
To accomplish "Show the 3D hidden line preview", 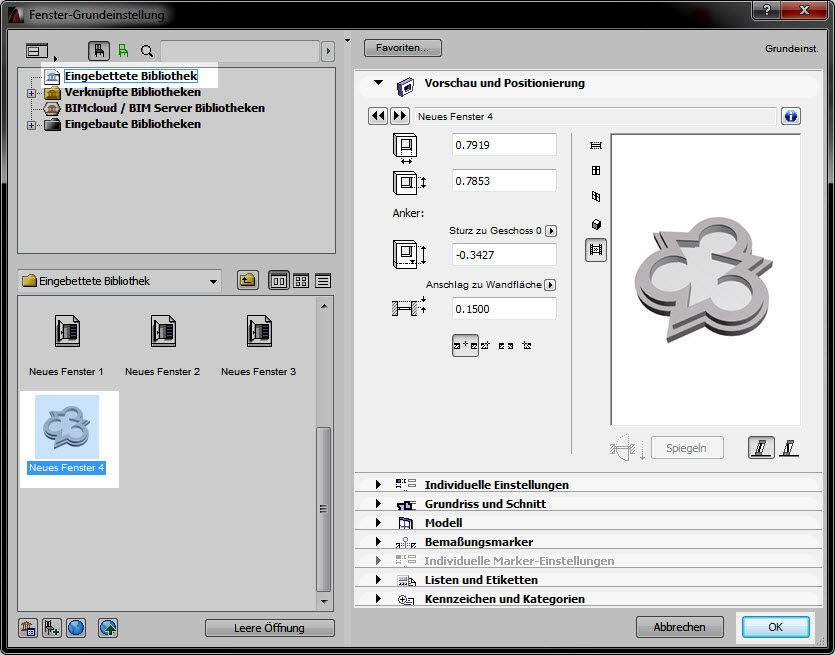I will (x=596, y=196).
